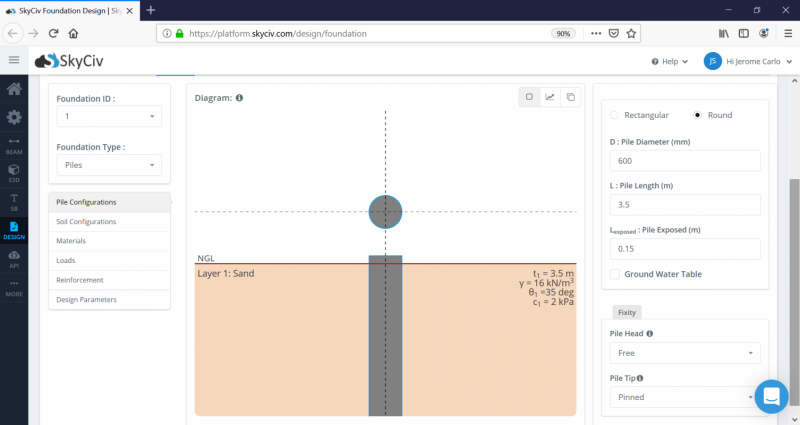Open the chat support bubble

[771, 396]
